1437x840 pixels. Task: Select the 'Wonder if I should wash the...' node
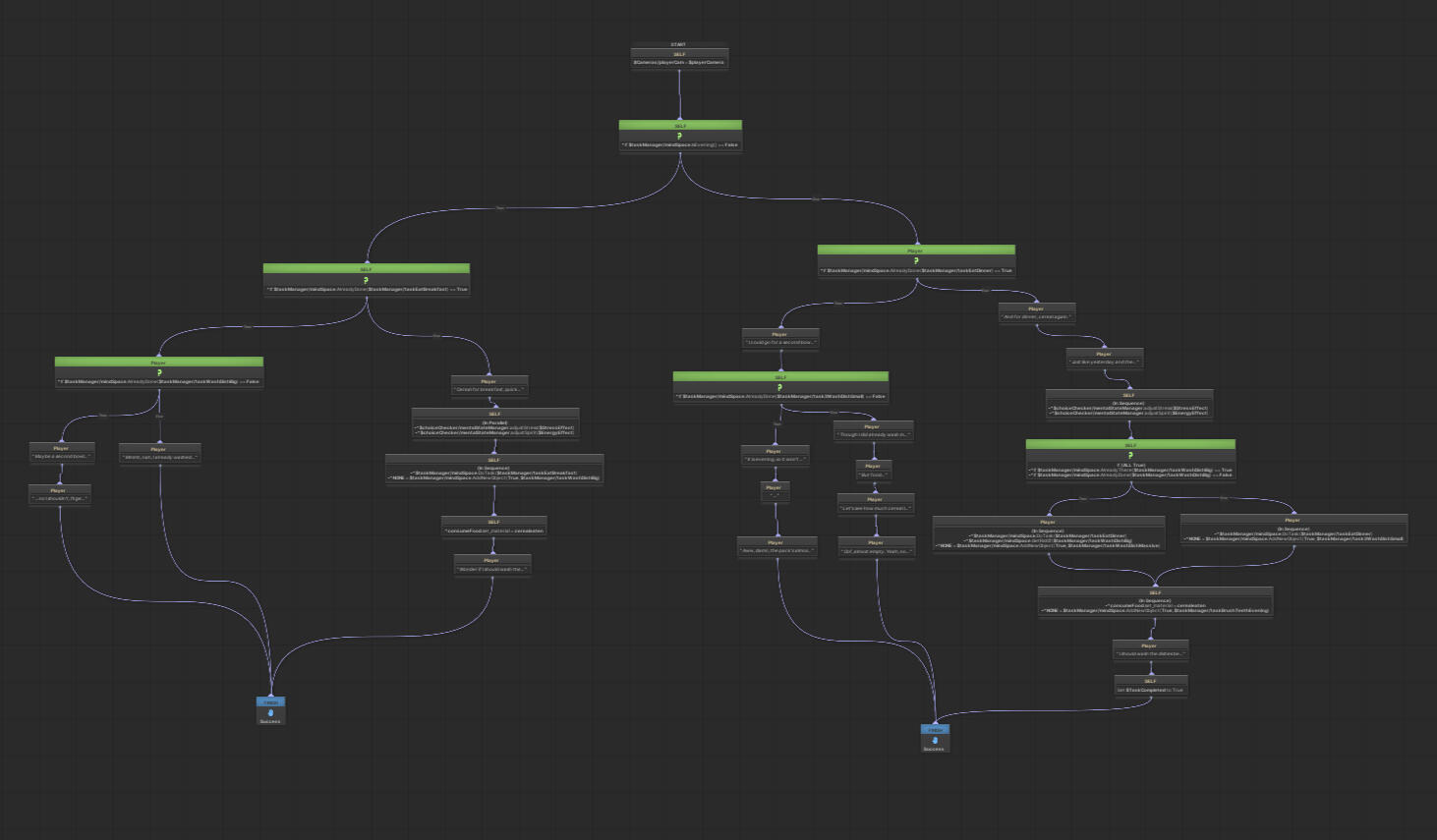pyautogui.click(x=491, y=565)
